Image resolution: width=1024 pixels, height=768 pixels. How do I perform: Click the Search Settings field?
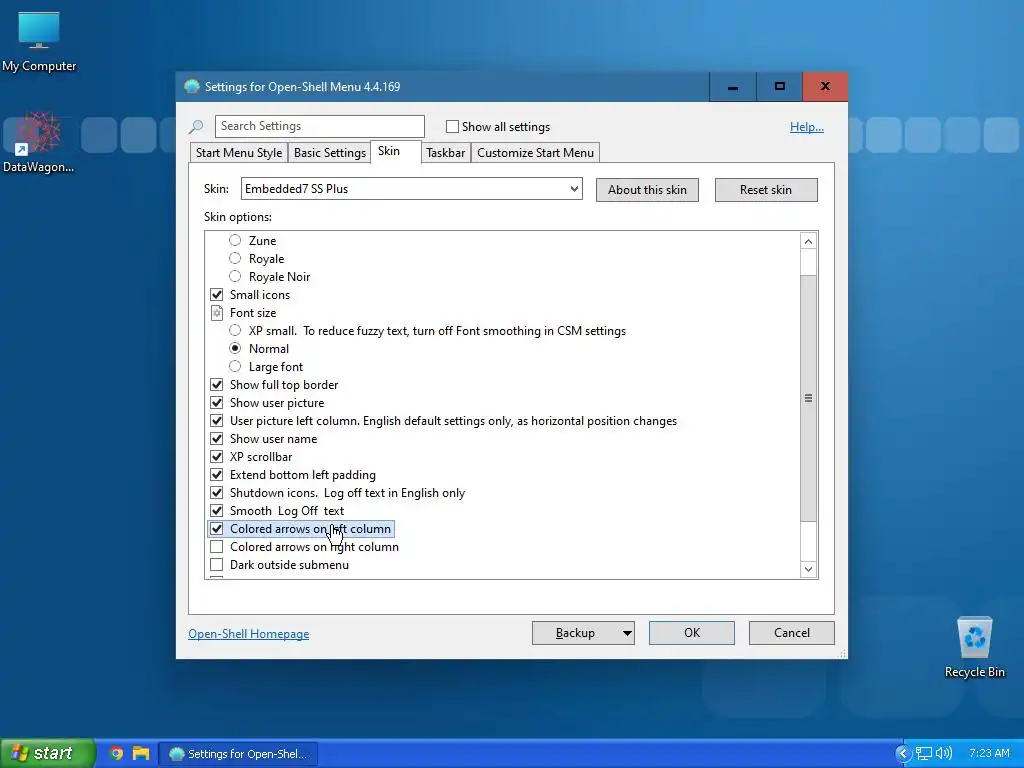[319, 126]
